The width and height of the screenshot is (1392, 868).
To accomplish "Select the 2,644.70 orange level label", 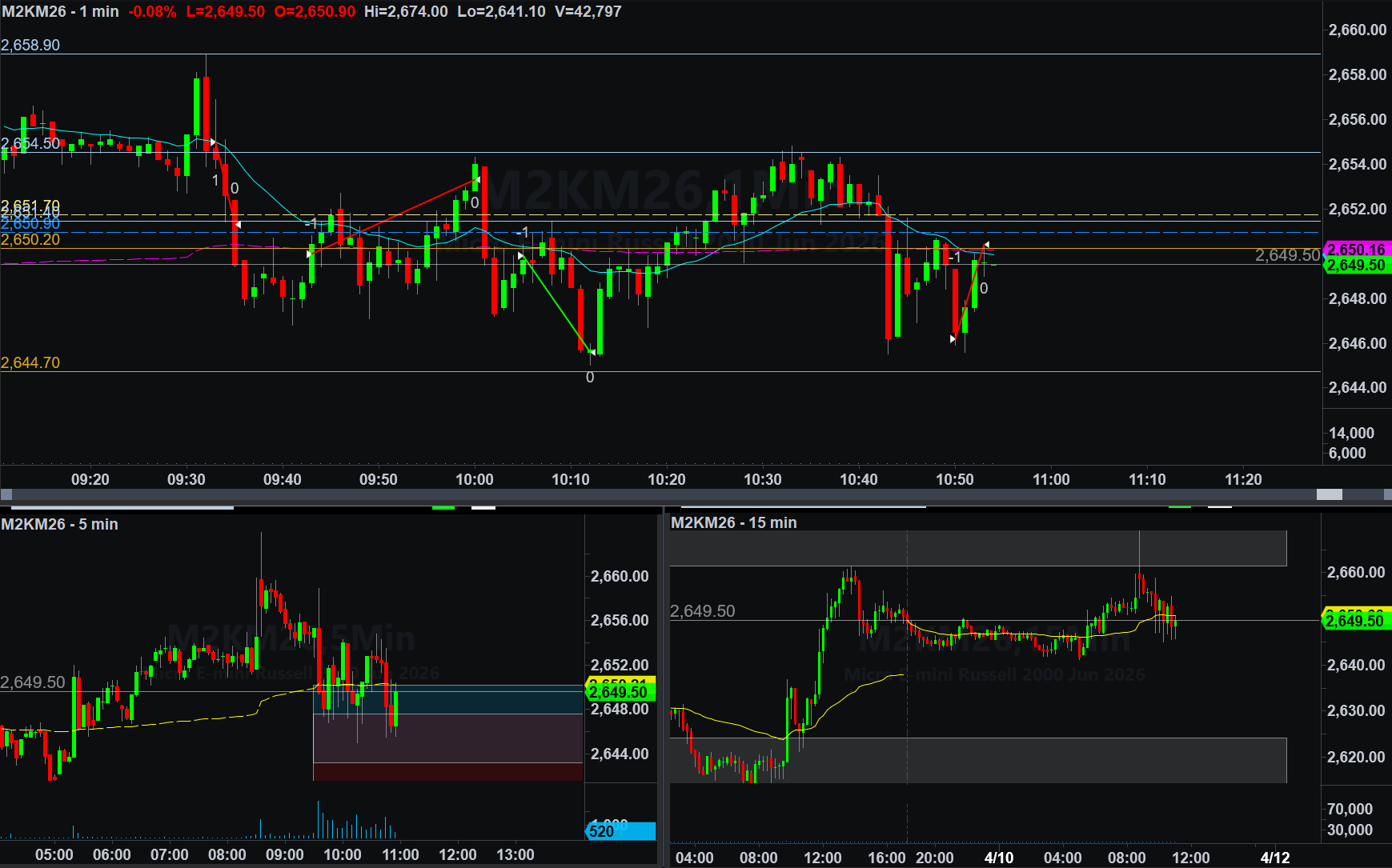I will point(30,363).
